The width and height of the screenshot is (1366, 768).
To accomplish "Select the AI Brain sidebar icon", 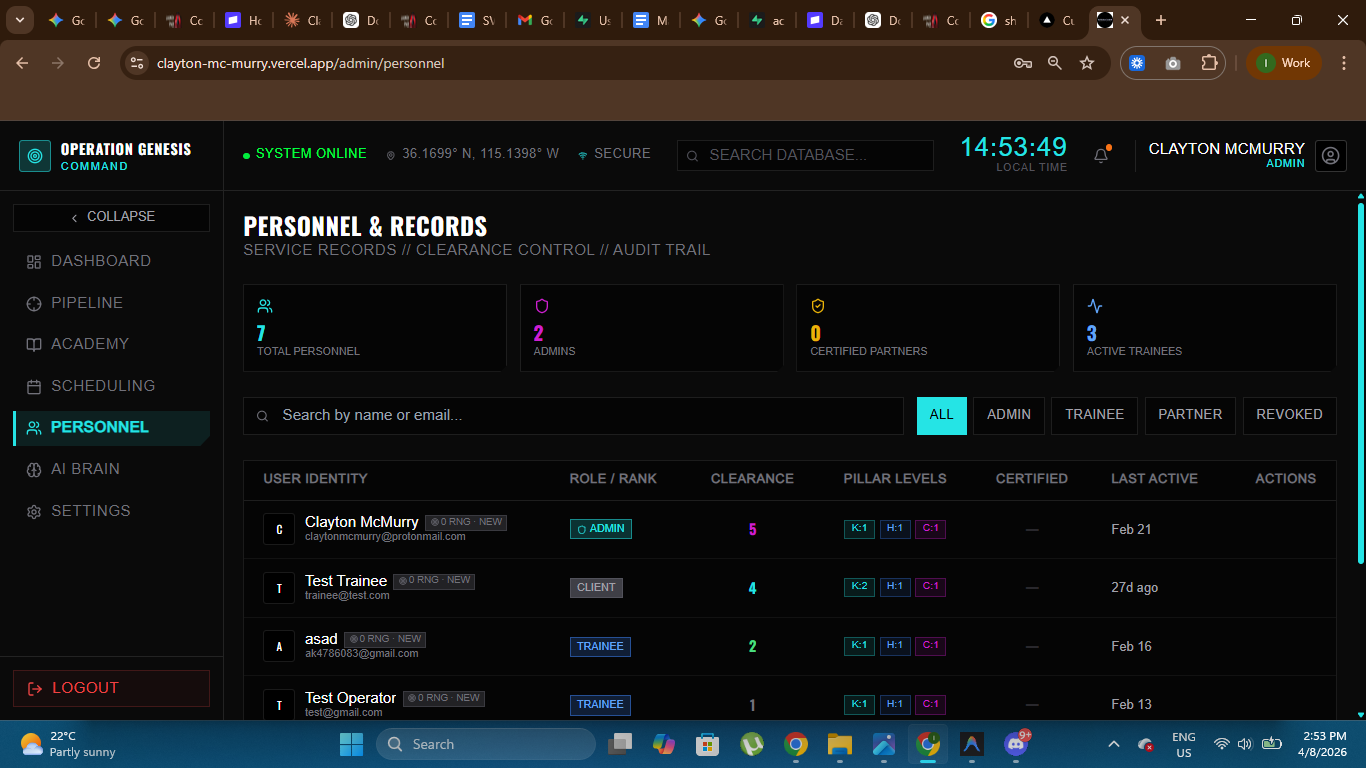I will pos(34,469).
